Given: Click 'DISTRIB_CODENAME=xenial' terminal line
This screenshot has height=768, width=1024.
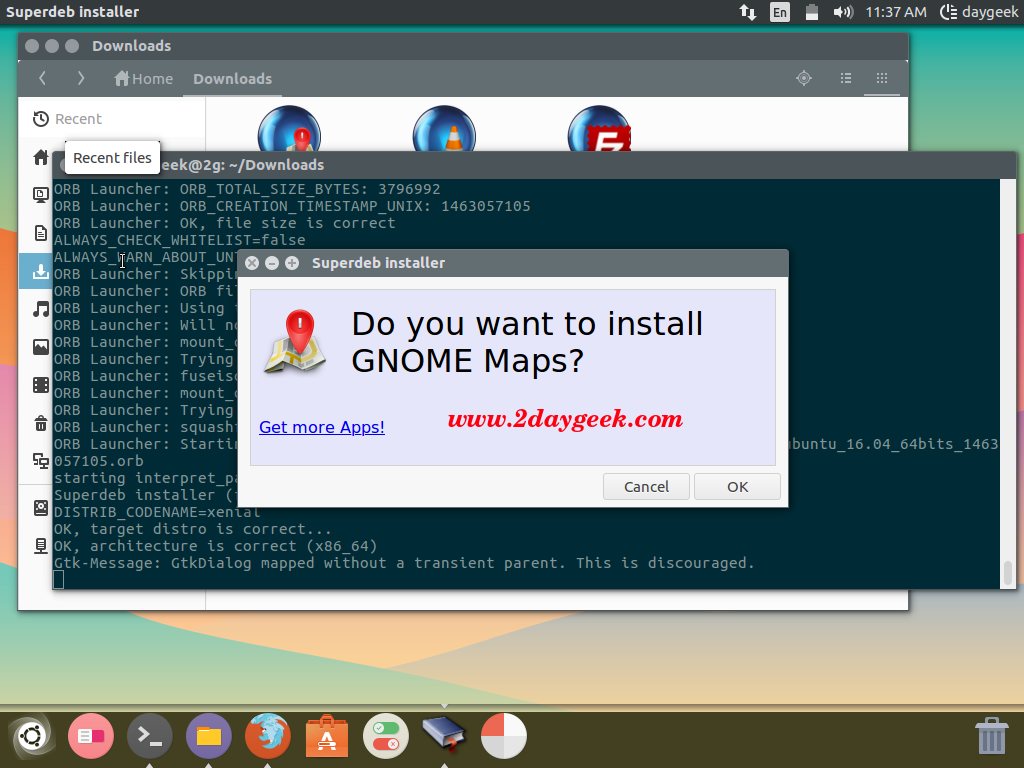Looking at the screenshot, I should pos(157,512).
